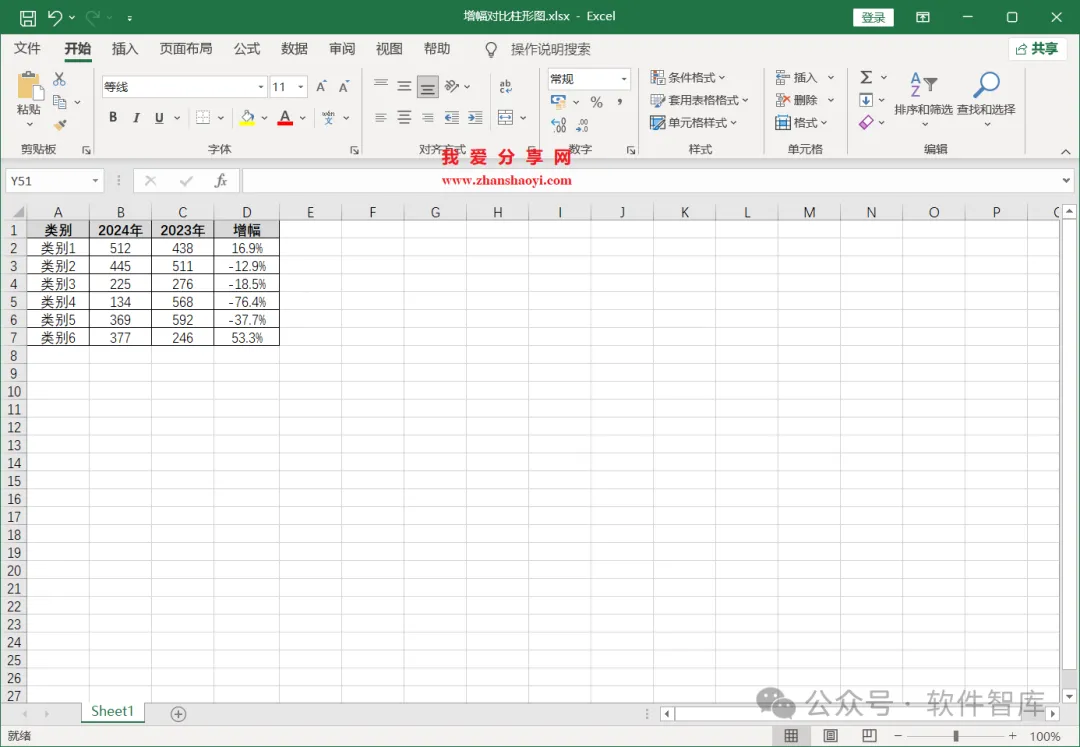Click the Format Painter brush icon
Image resolution: width=1080 pixels, height=747 pixels.
coord(60,125)
